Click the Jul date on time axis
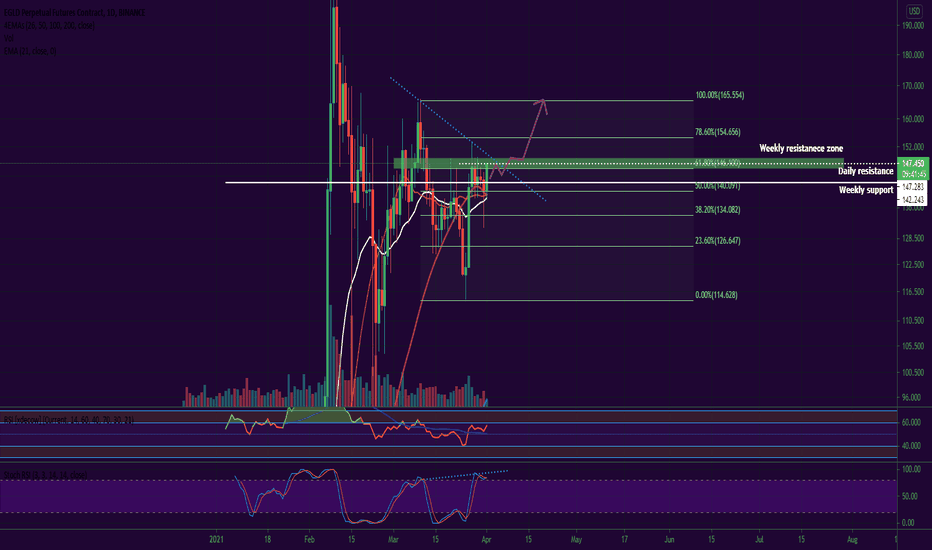Image resolution: width=932 pixels, height=550 pixels. tap(759, 540)
